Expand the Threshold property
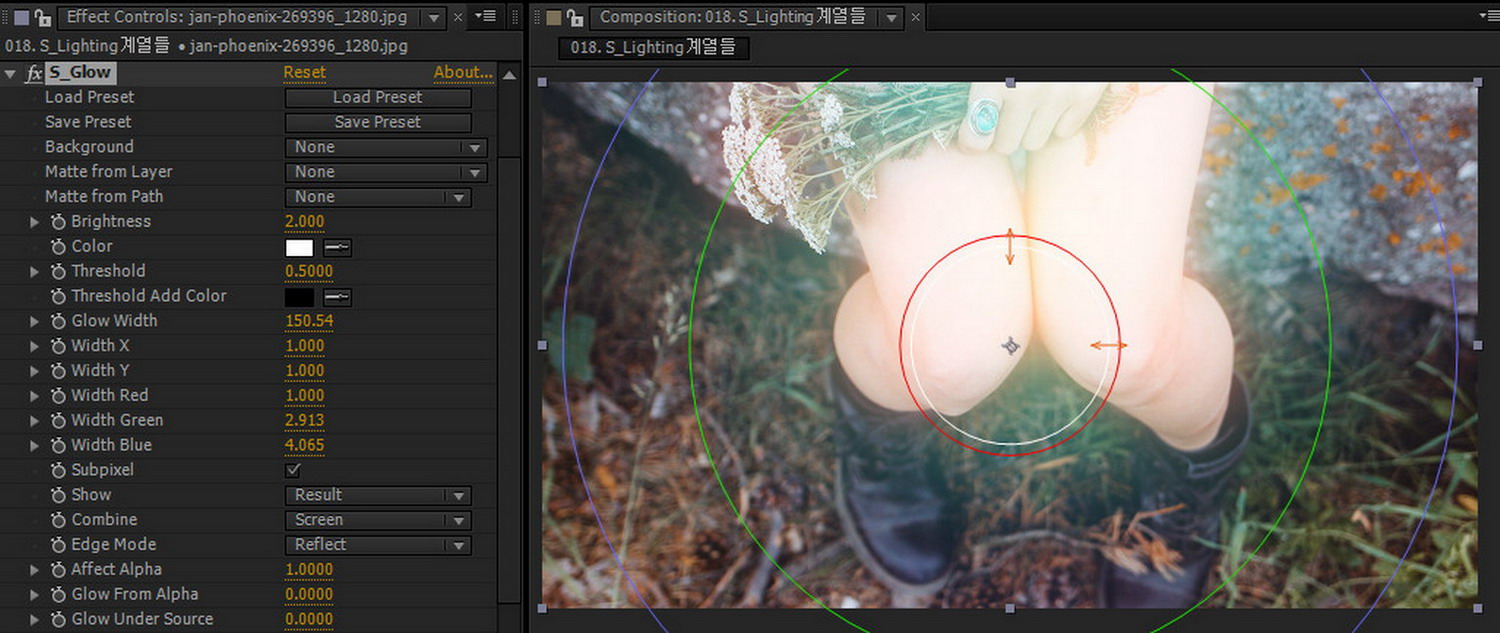This screenshot has height=633, width=1500. click(35, 271)
